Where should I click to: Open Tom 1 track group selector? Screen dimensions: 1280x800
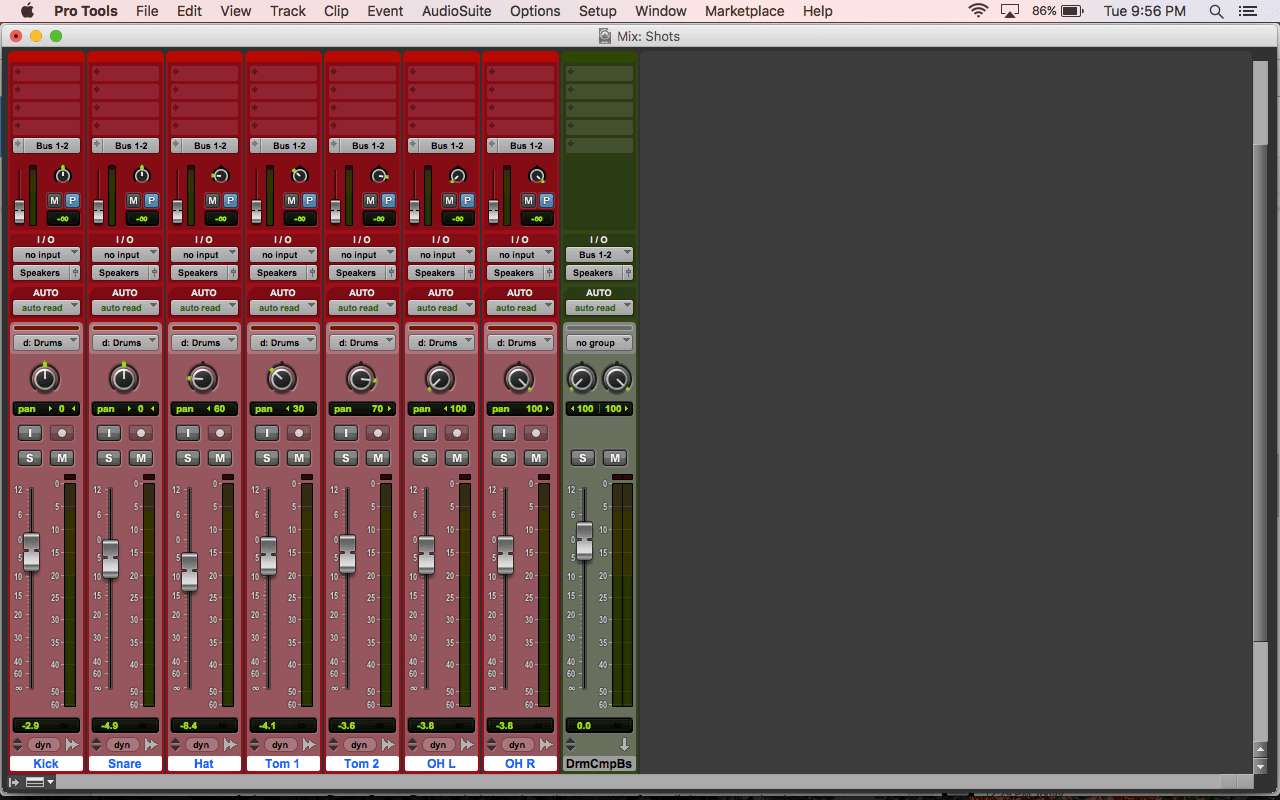tap(283, 343)
